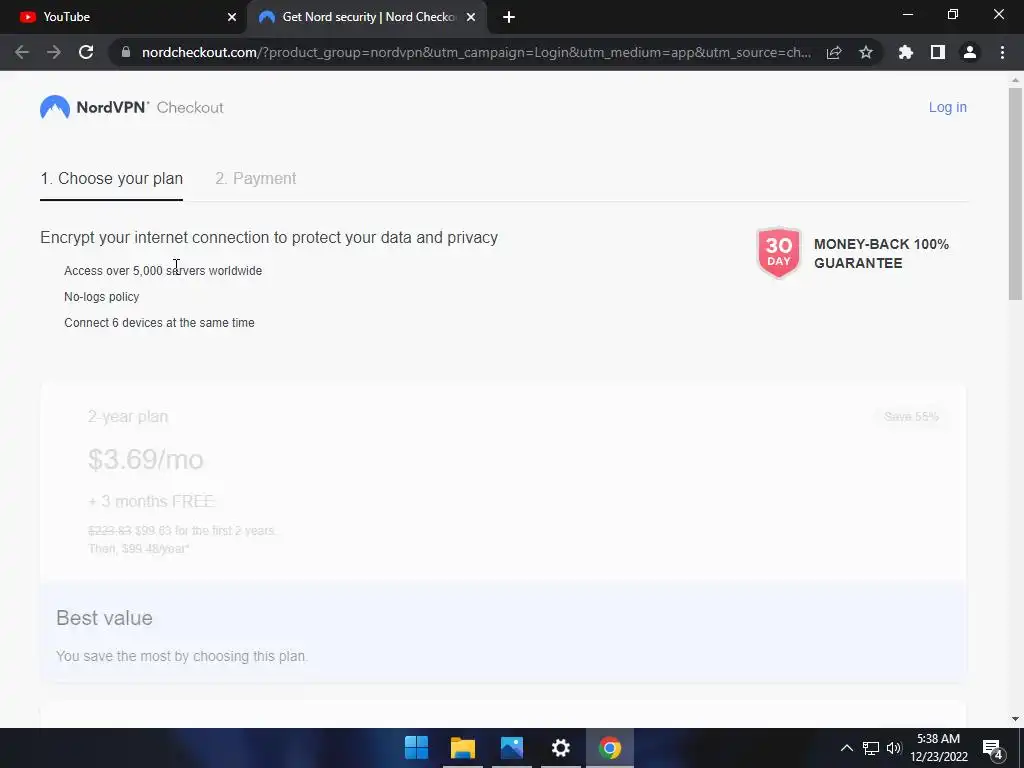
Task: Open a new browser tab
Action: click(x=509, y=17)
